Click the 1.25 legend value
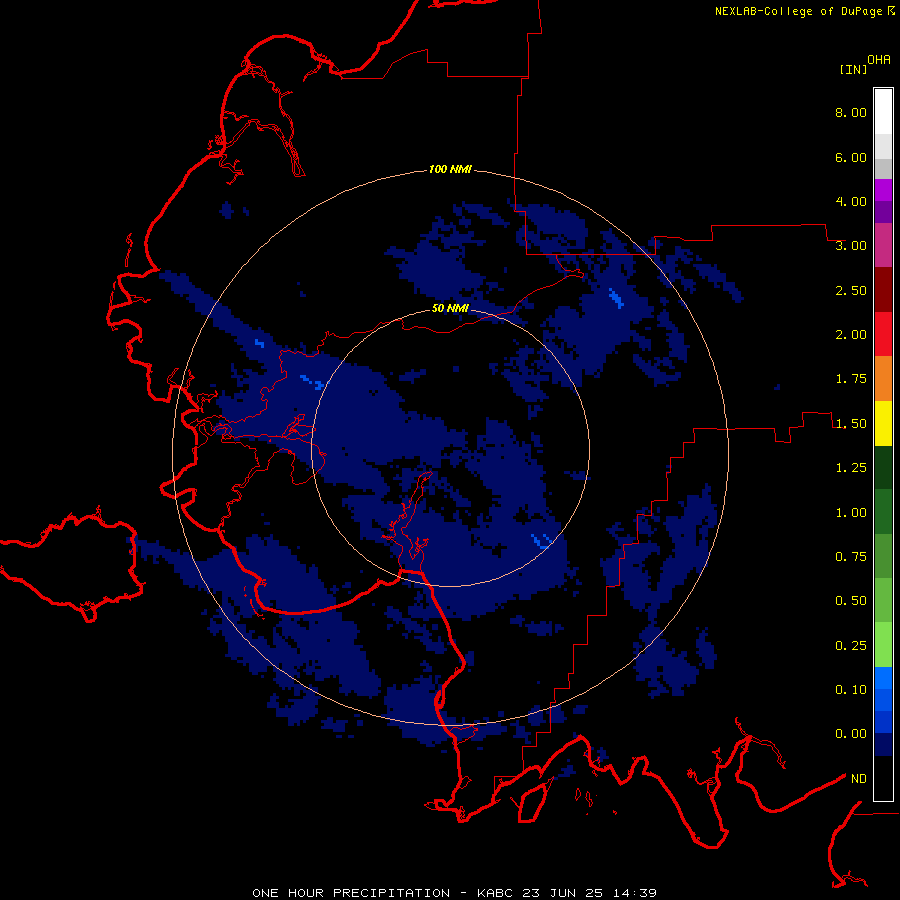900x900 pixels. (851, 468)
